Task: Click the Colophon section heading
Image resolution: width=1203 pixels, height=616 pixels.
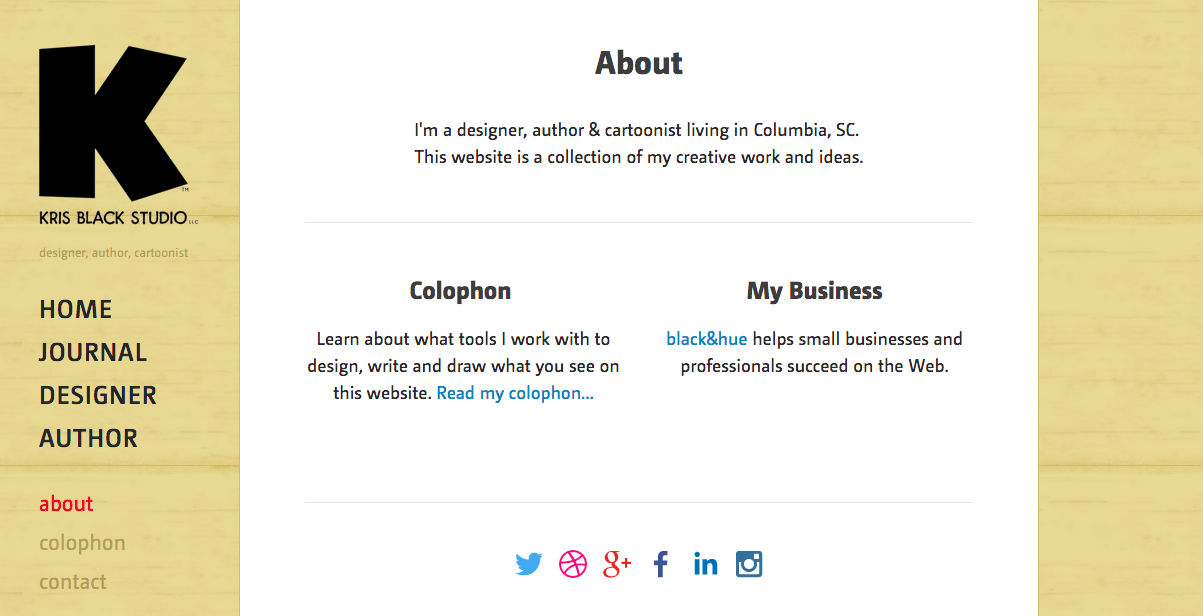Action: (460, 291)
